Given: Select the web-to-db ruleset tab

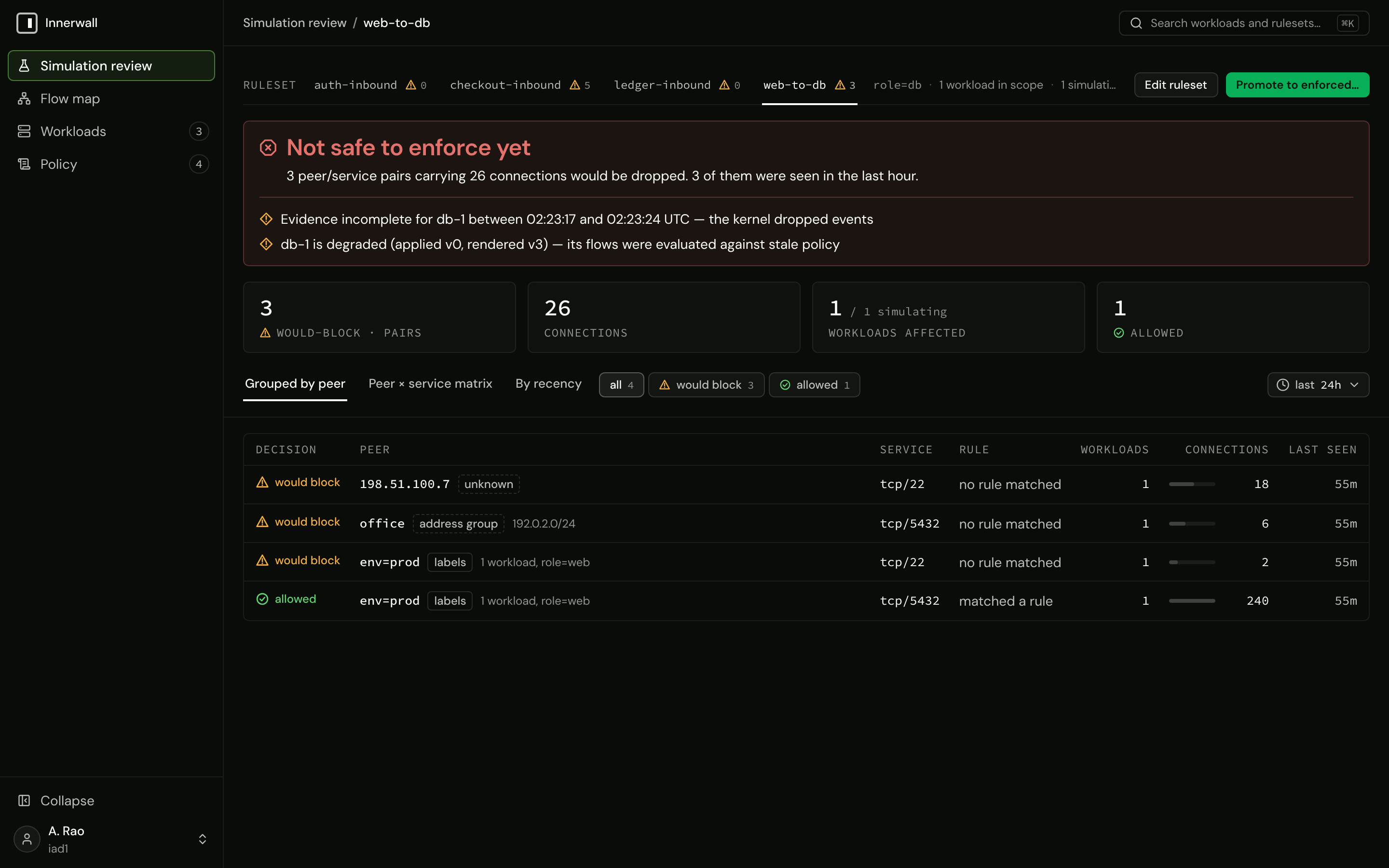Looking at the screenshot, I should pyautogui.click(x=809, y=85).
